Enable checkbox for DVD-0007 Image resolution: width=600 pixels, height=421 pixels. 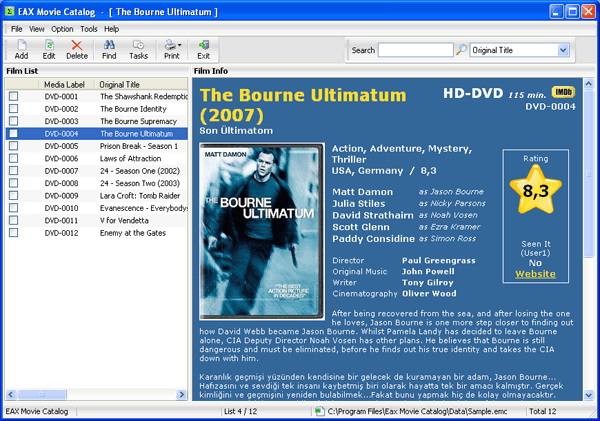point(14,170)
